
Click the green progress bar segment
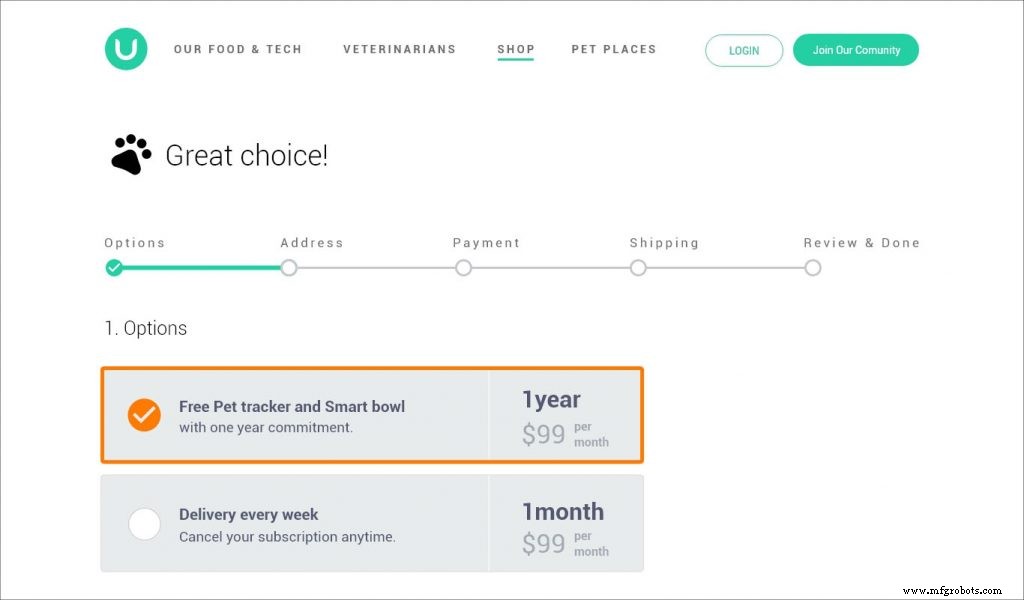[x=200, y=268]
